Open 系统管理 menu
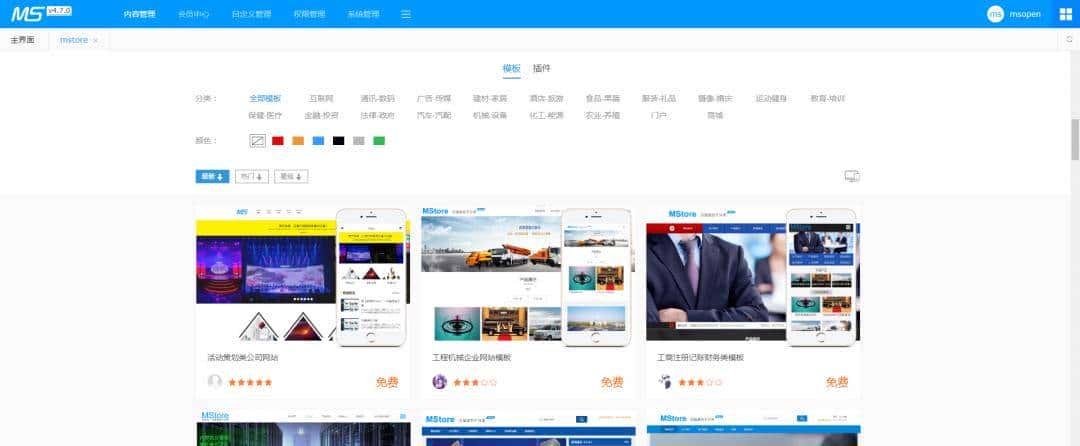Viewport: 1080px width, 446px height. [x=363, y=14]
